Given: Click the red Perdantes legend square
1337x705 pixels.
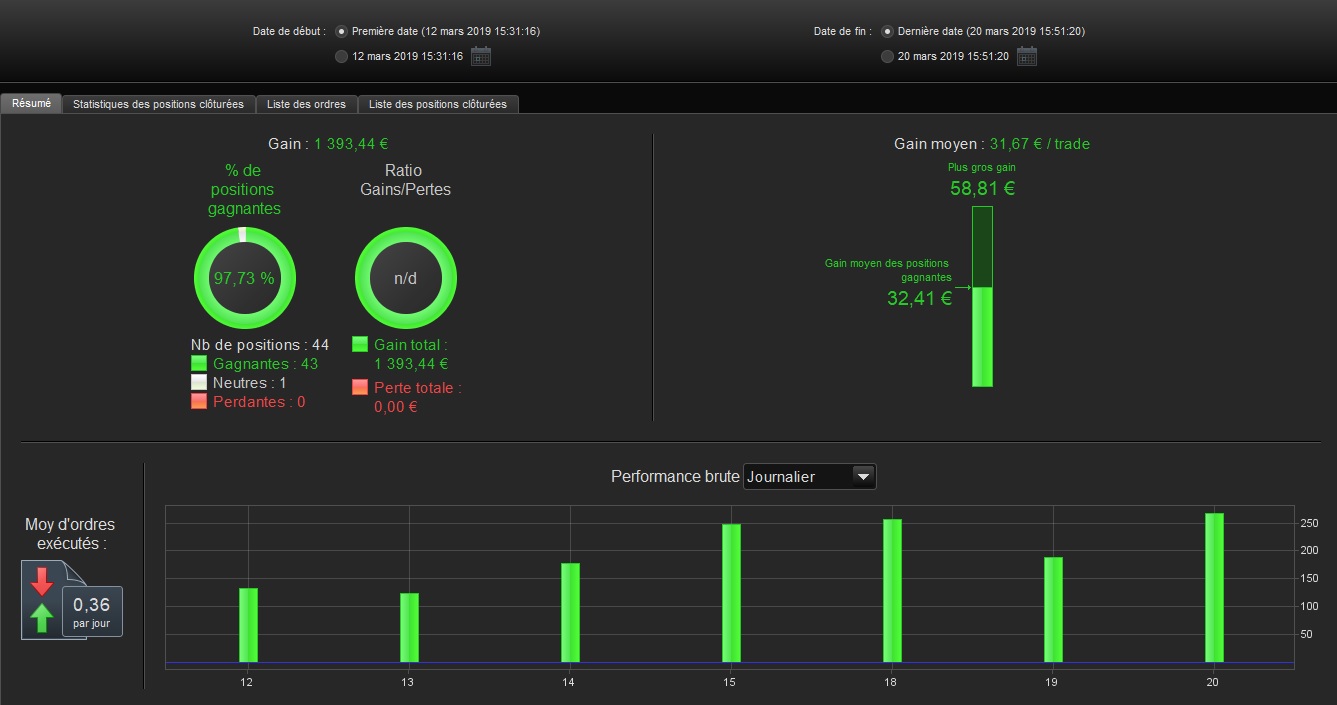Looking at the screenshot, I should [199, 401].
